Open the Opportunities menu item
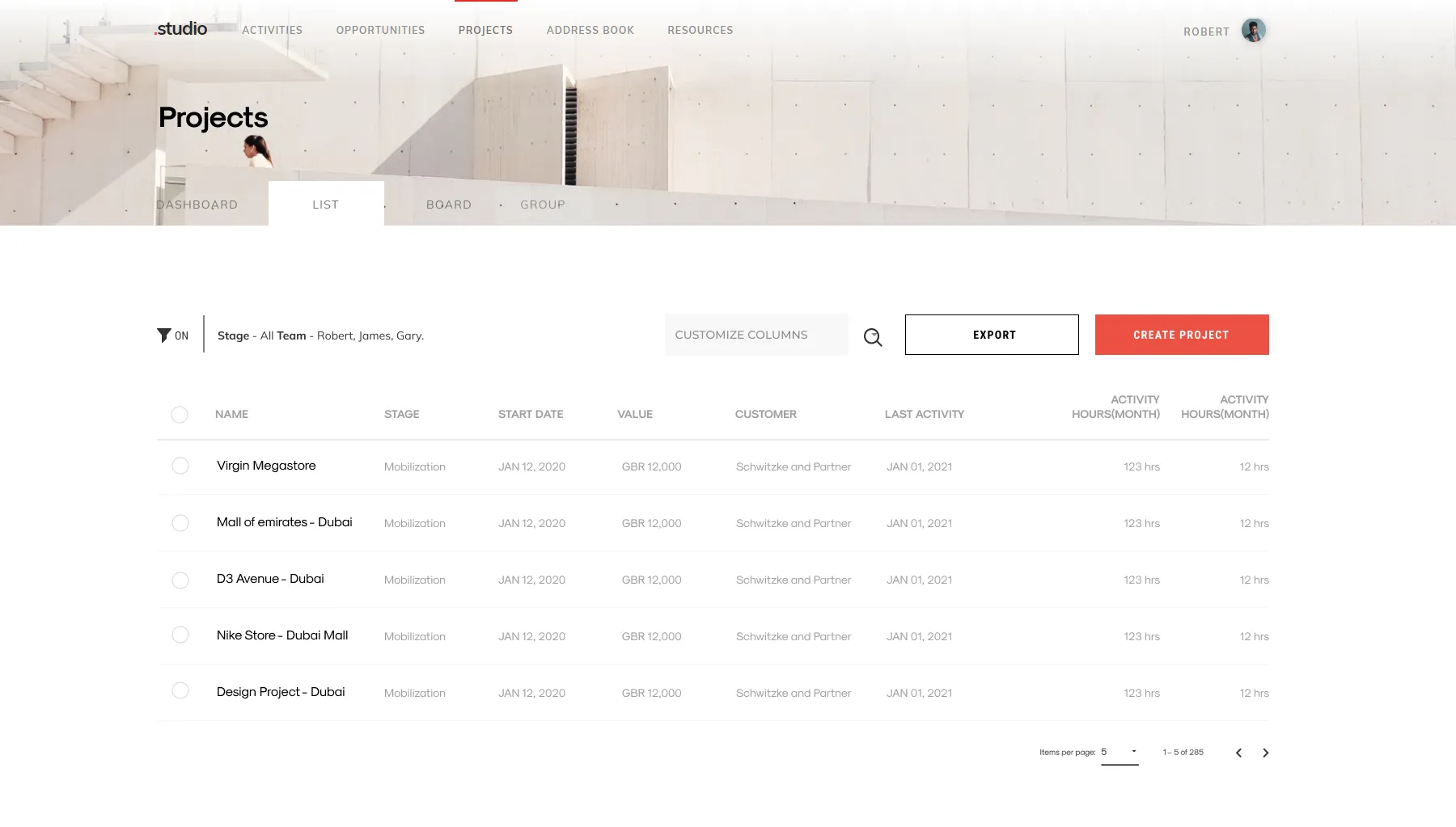This screenshot has width=1456, height=827. 380,30
